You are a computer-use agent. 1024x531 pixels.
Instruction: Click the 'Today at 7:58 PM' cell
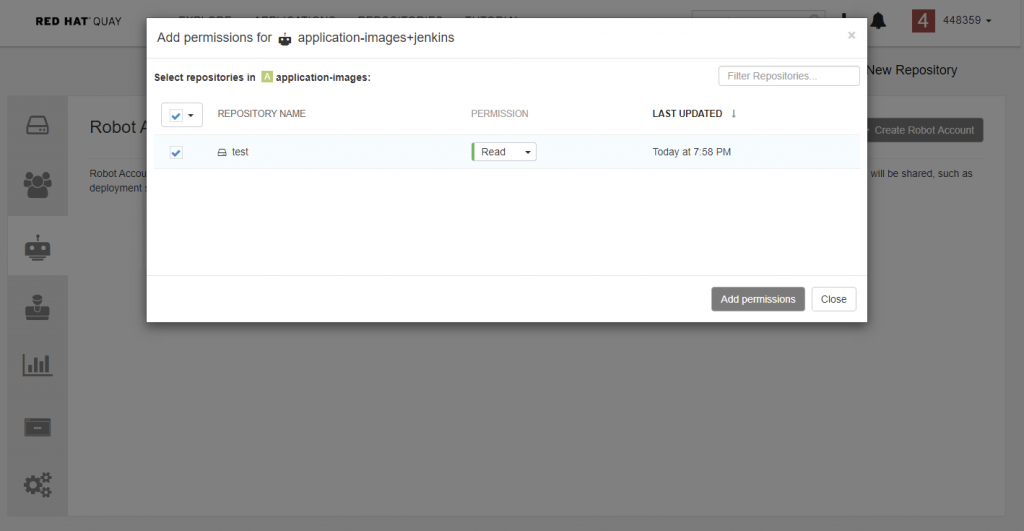point(692,152)
